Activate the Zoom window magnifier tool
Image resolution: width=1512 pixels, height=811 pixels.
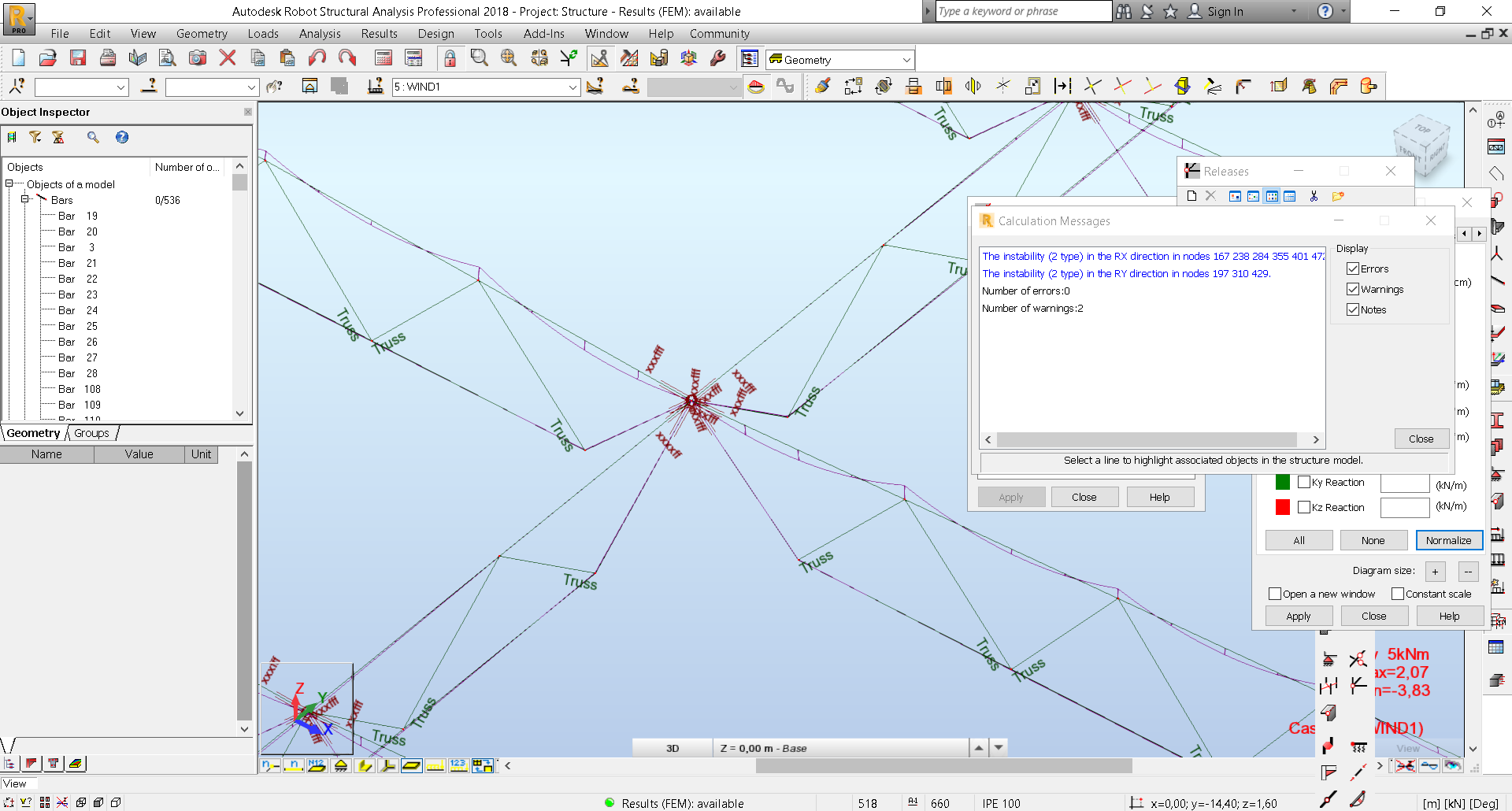pos(479,58)
